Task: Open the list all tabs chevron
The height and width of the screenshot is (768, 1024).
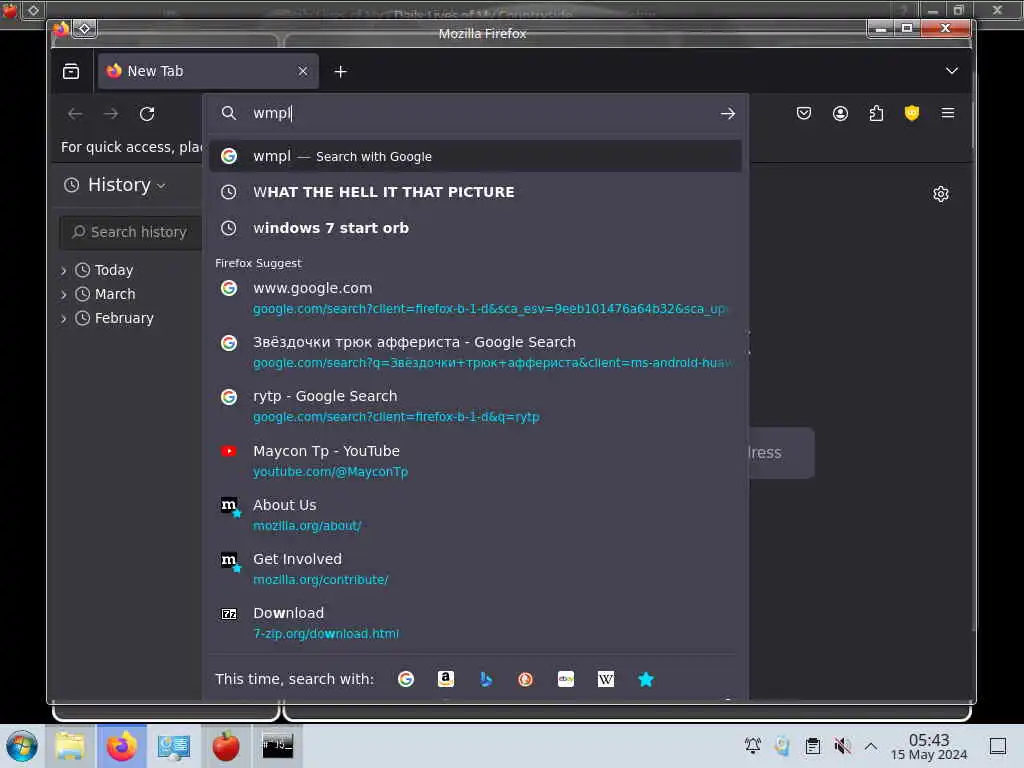Action: [x=952, y=71]
